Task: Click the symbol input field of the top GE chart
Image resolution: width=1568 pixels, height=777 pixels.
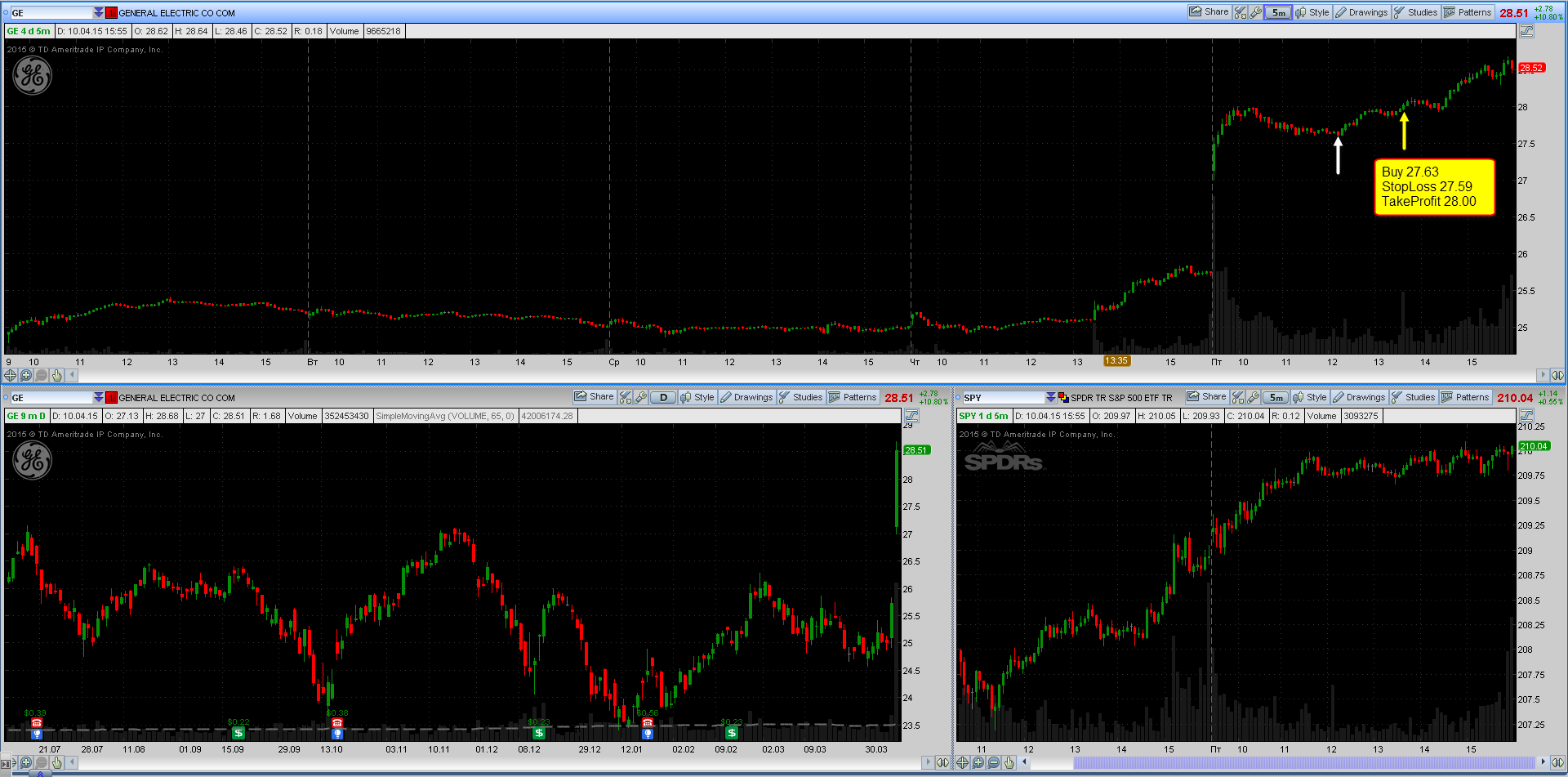Action: pyautogui.click(x=51, y=13)
